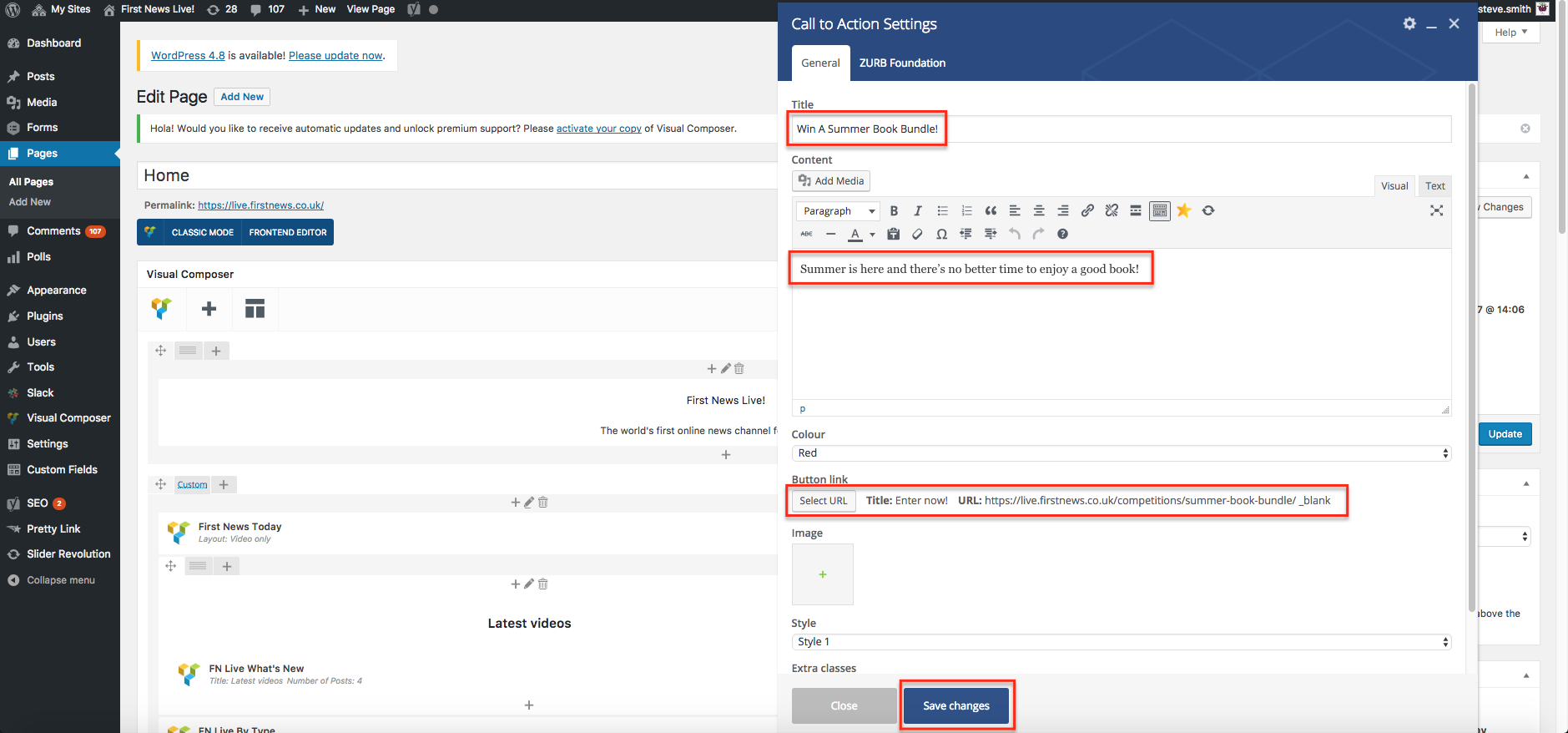Toggle the editor toolbar (kitchen sink)
This screenshot has width=1568, height=733.
tap(1160, 211)
